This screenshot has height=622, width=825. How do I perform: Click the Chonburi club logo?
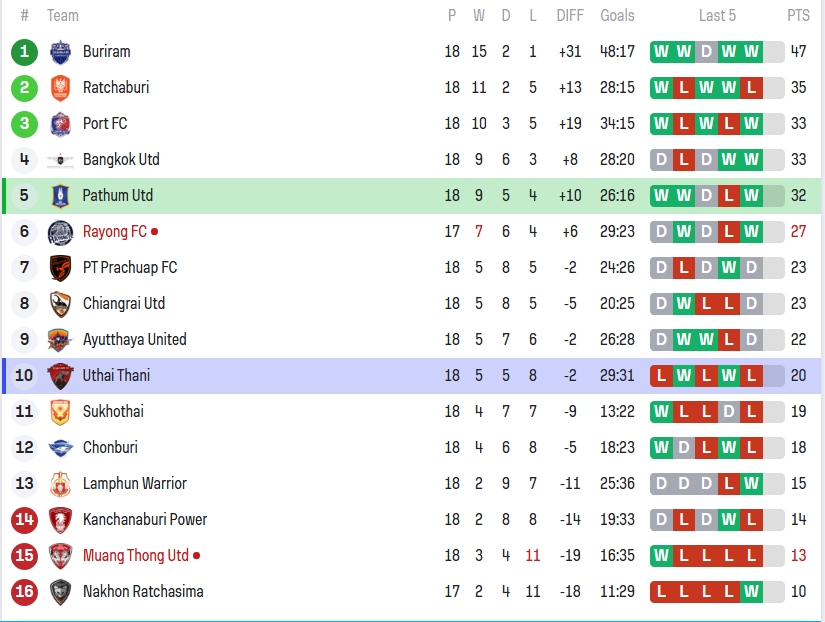click(x=60, y=448)
